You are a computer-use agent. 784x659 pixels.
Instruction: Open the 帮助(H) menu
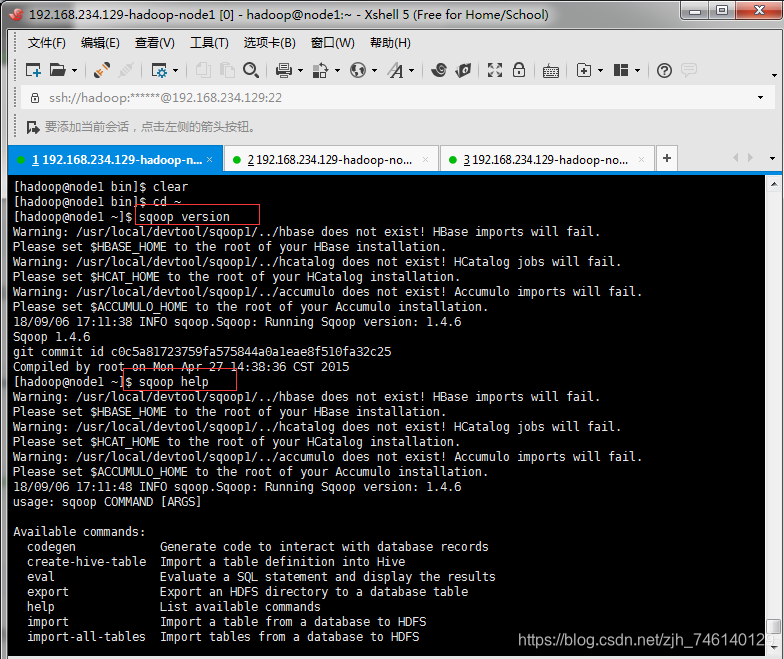point(390,43)
